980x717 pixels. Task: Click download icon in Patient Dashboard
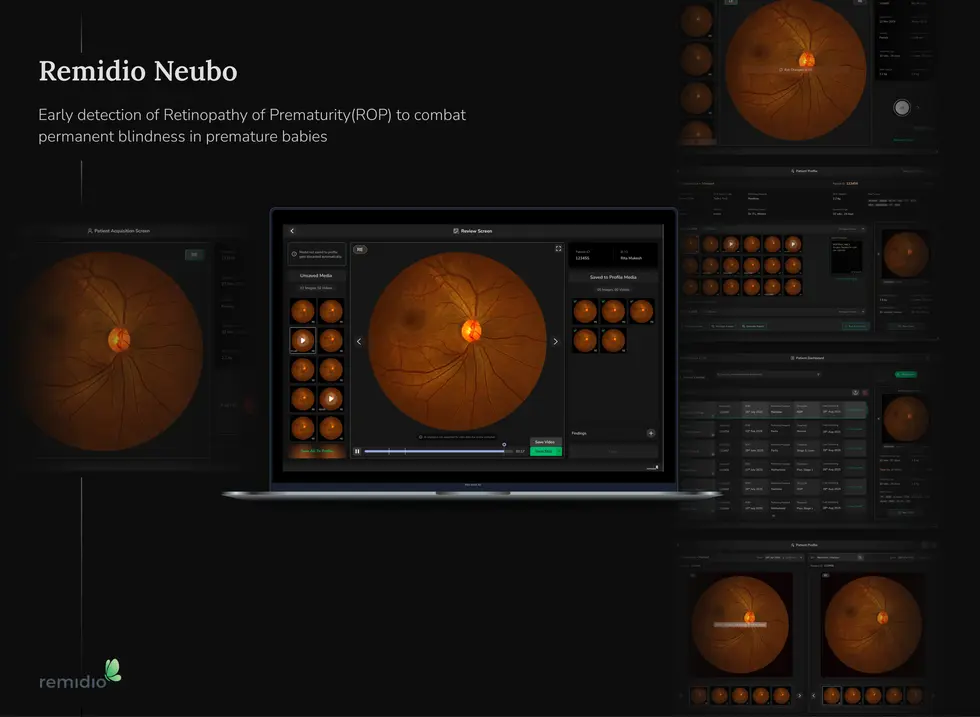(856, 393)
